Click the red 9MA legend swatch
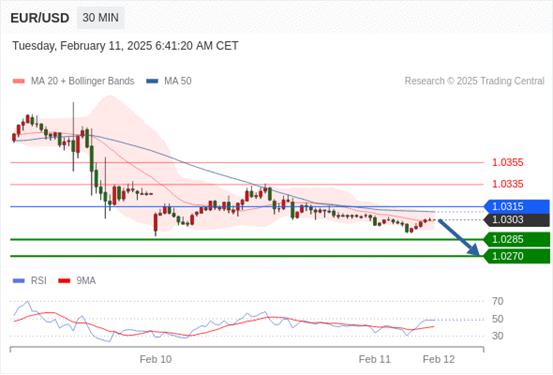The height and width of the screenshot is (375, 553). click(x=64, y=281)
